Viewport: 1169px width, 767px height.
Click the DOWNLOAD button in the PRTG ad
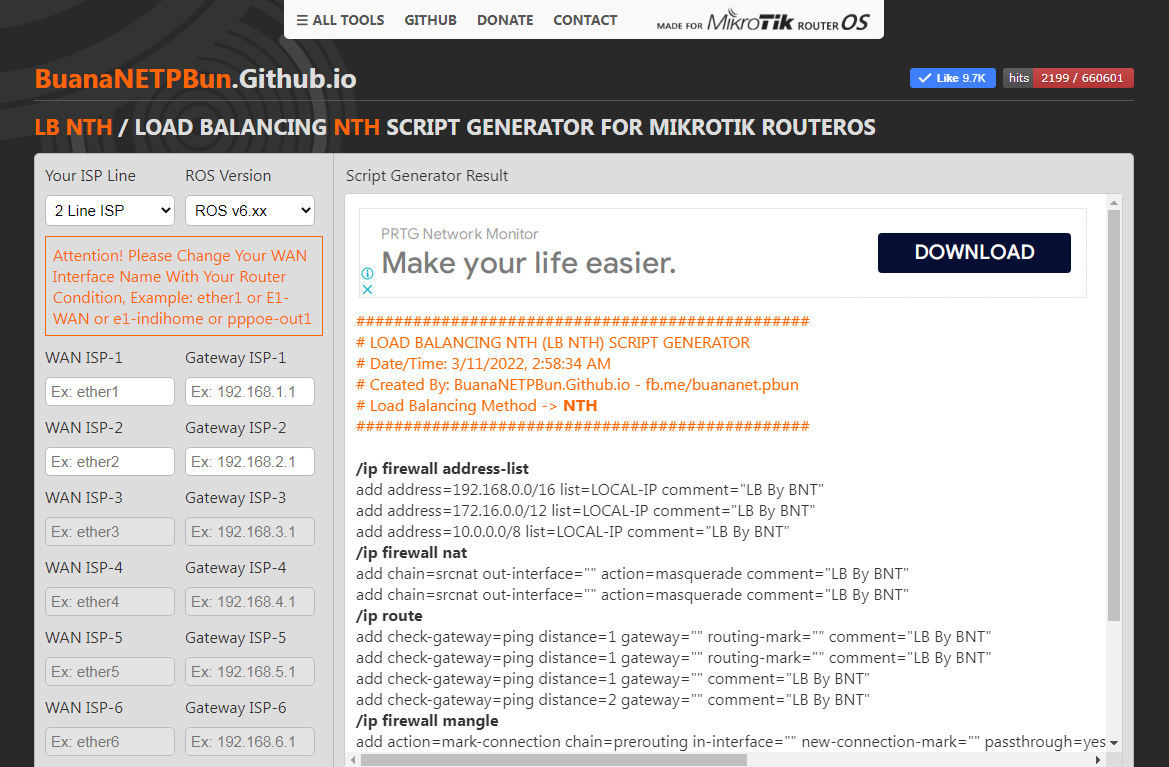[x=973, y=252]
